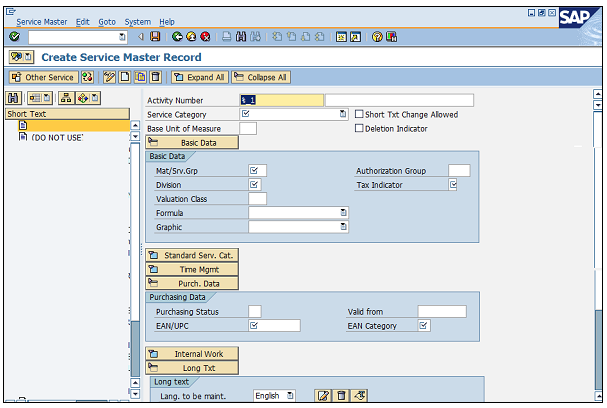Click the Expand All button
The height and width of the screenshot is (408, 607).
tap(199, 77)
